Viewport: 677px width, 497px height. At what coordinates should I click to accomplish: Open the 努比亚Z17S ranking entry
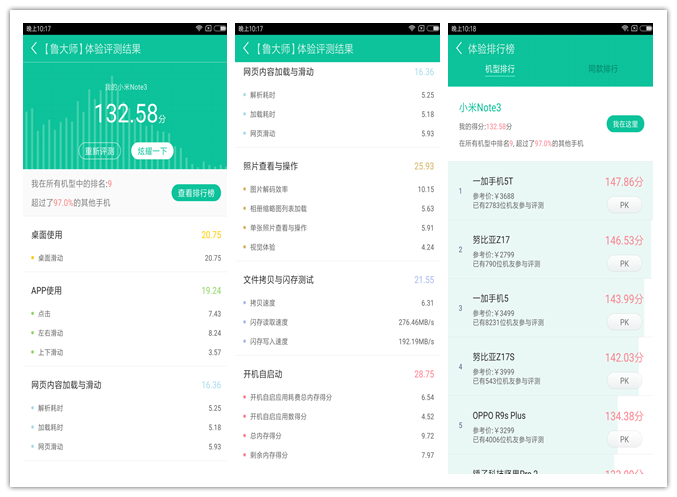550,367
